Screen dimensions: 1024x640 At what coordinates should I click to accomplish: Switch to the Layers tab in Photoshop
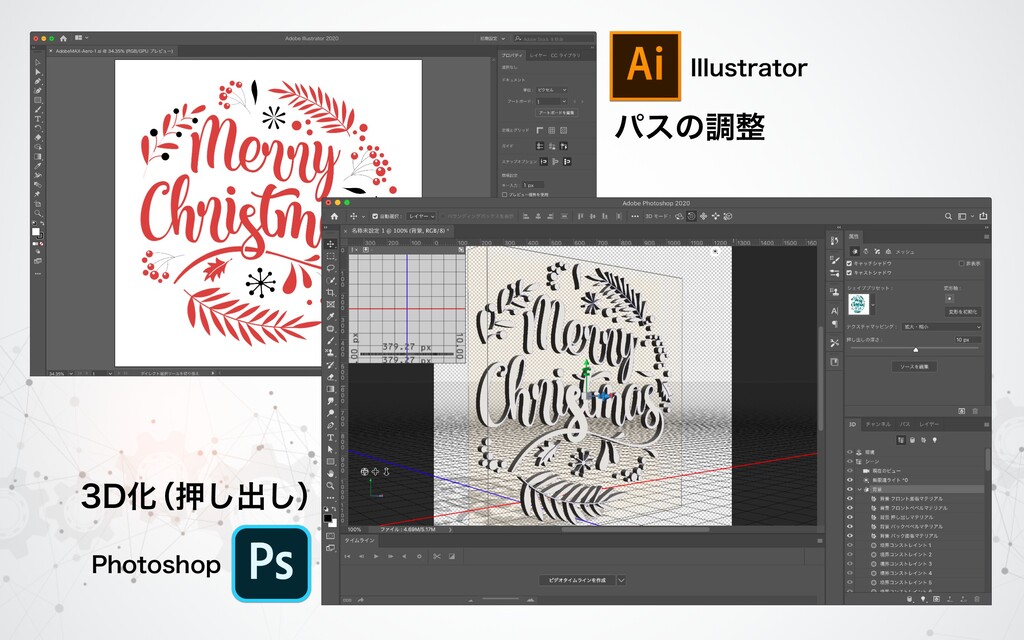[929, 424]
